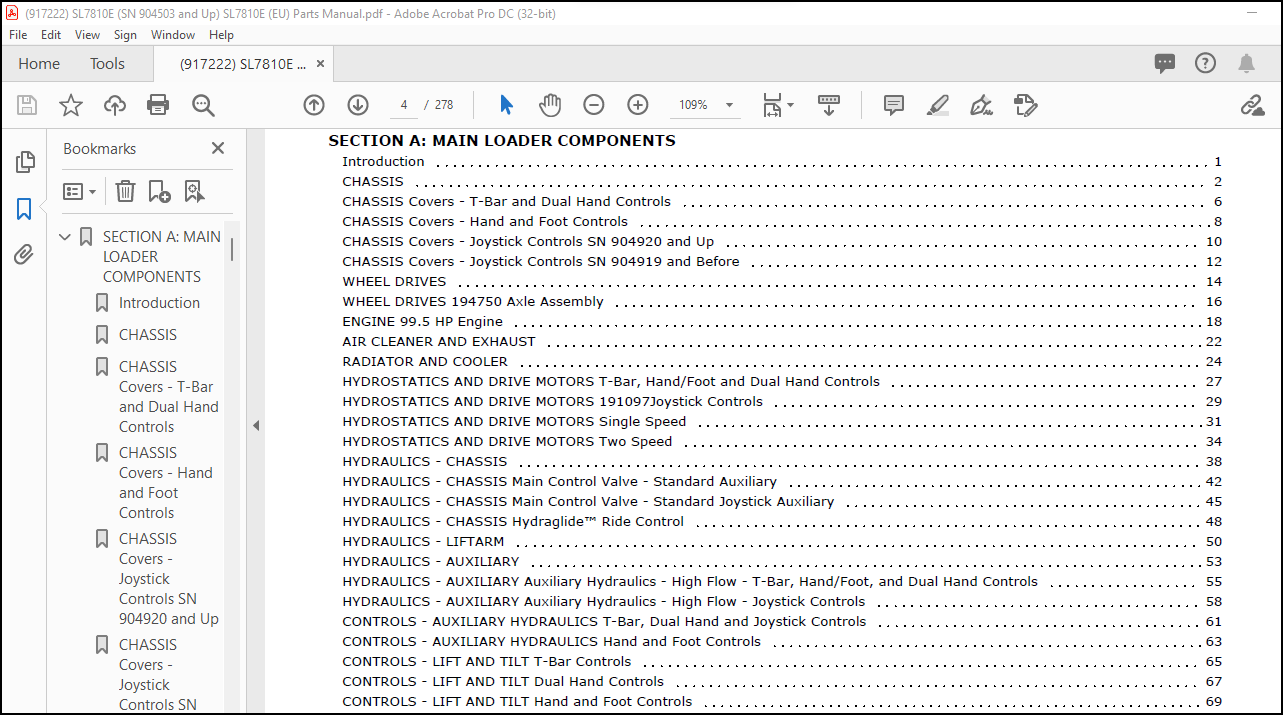Go to previous page arrow
Image resolution: width=1283 pixels, height=715 pixels.
click(314, 105)
